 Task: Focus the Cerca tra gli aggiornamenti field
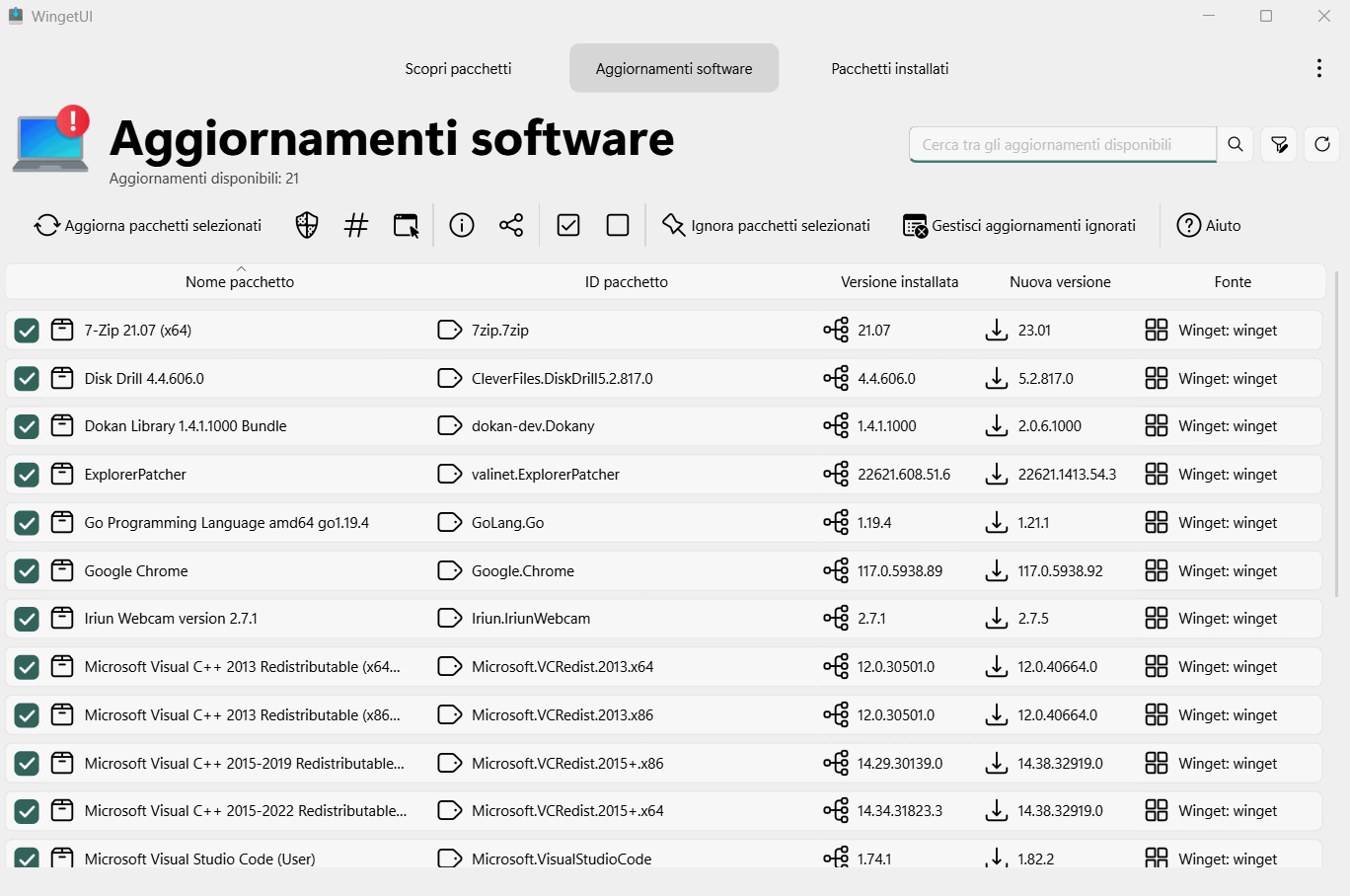pos(1063,144)
